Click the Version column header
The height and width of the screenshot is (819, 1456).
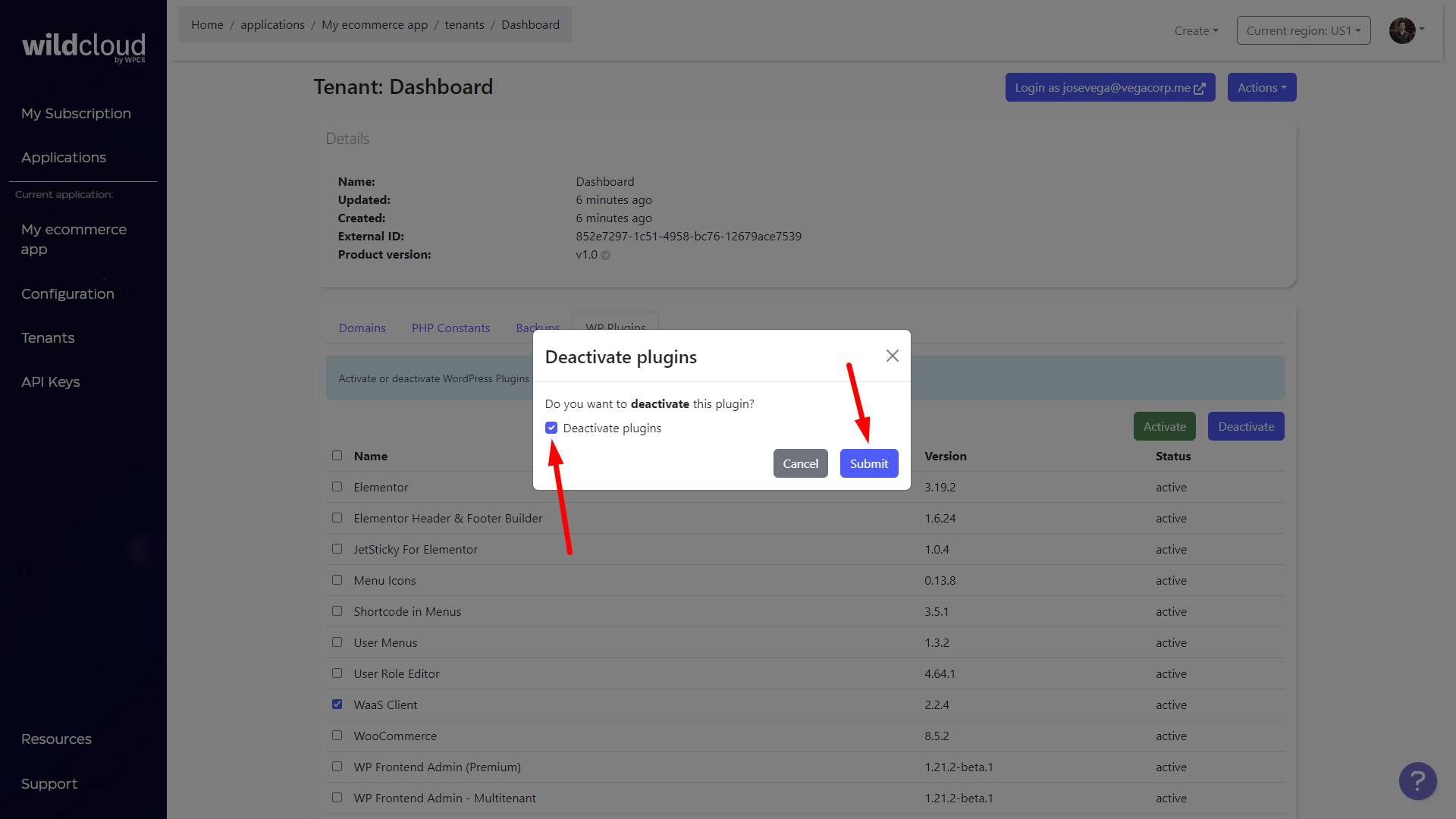tap(945, 456)
